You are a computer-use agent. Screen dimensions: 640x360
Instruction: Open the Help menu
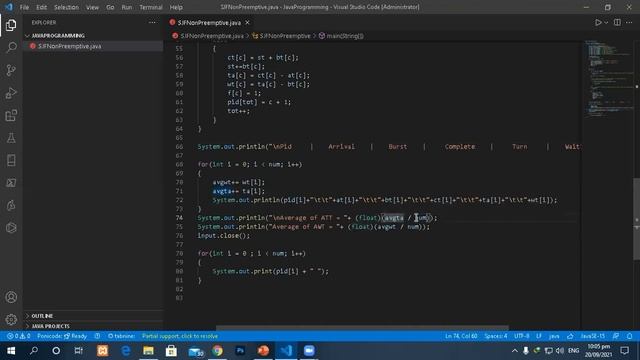click(176, 7)
